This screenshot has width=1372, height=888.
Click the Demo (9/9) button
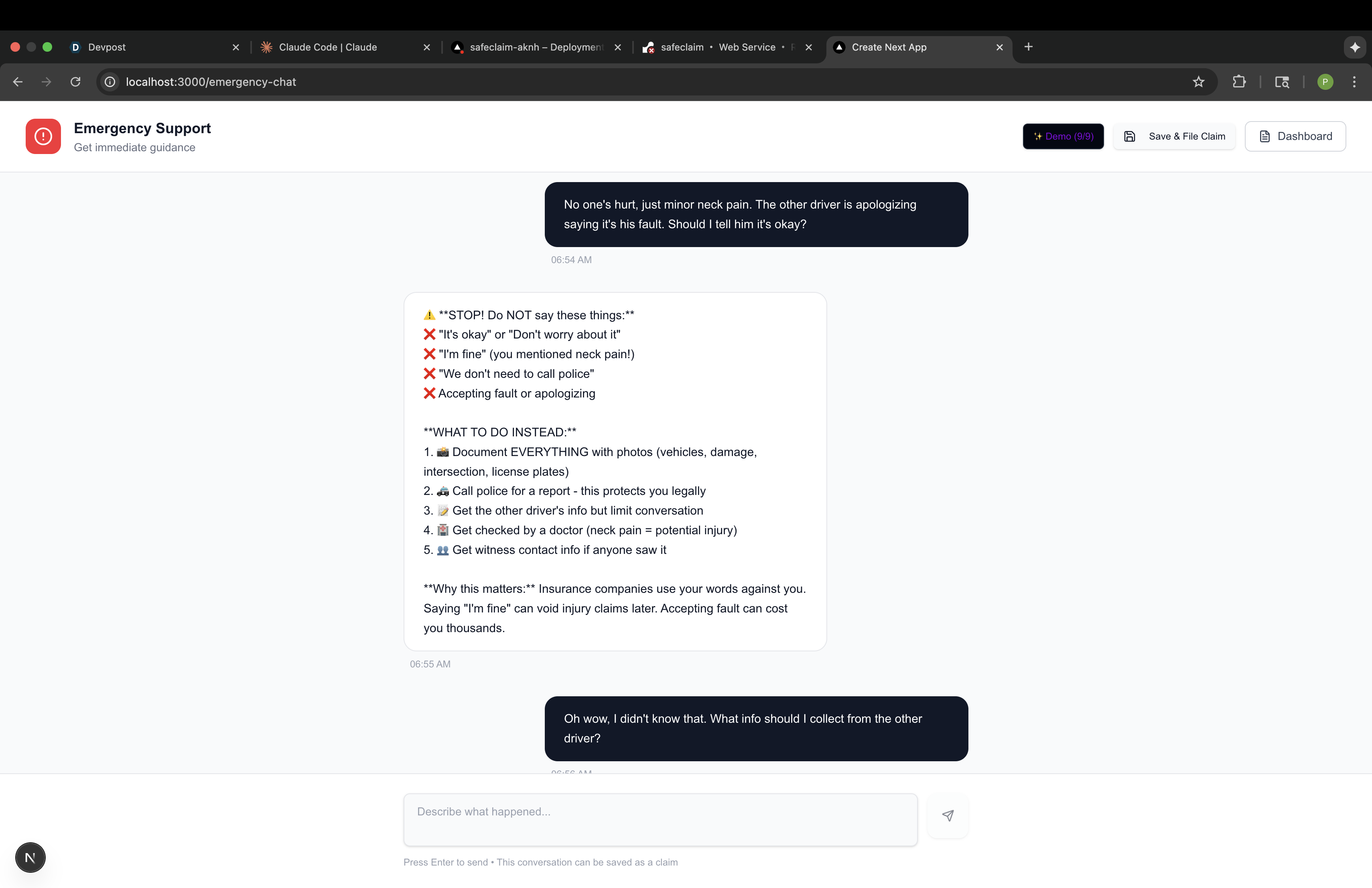(1063, 137)
